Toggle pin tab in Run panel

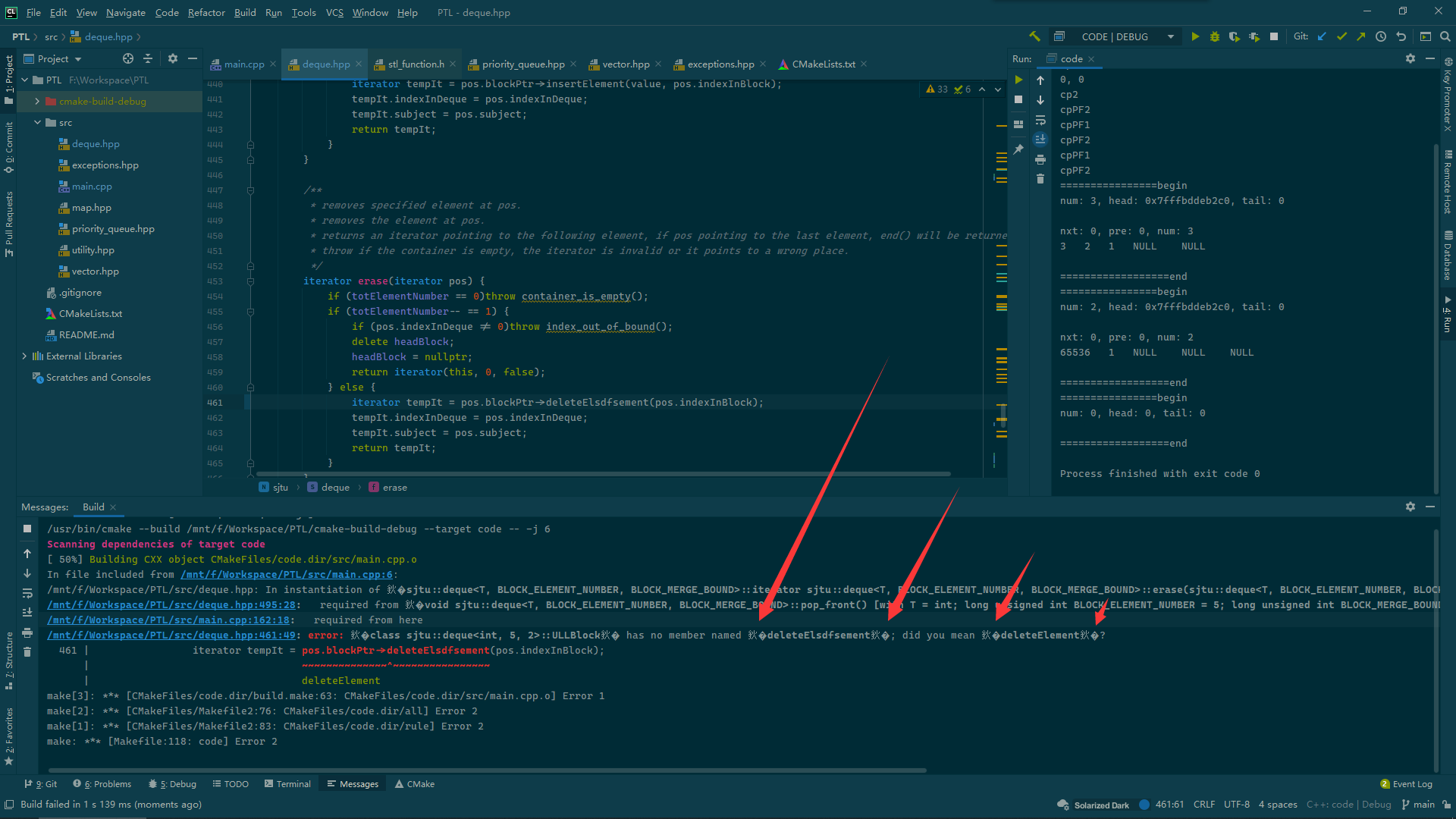tap(1018, 149)
